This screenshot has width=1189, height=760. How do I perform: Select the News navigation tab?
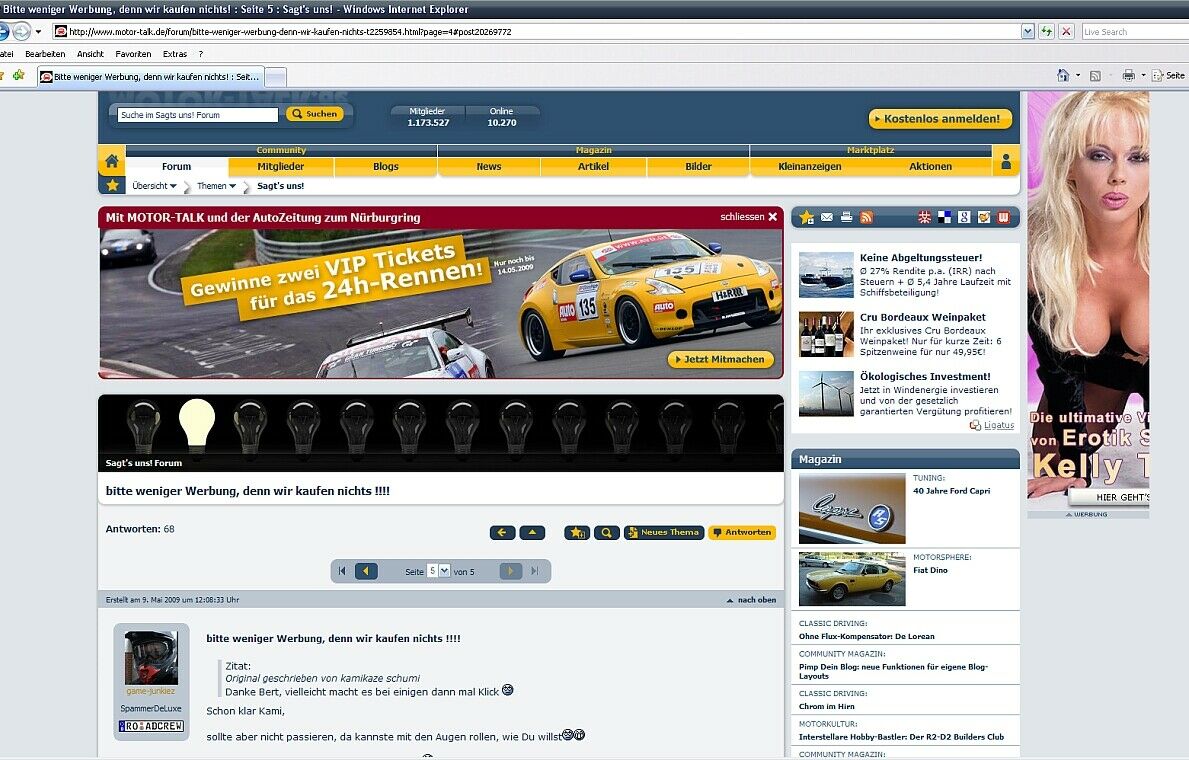pos(489,166)
